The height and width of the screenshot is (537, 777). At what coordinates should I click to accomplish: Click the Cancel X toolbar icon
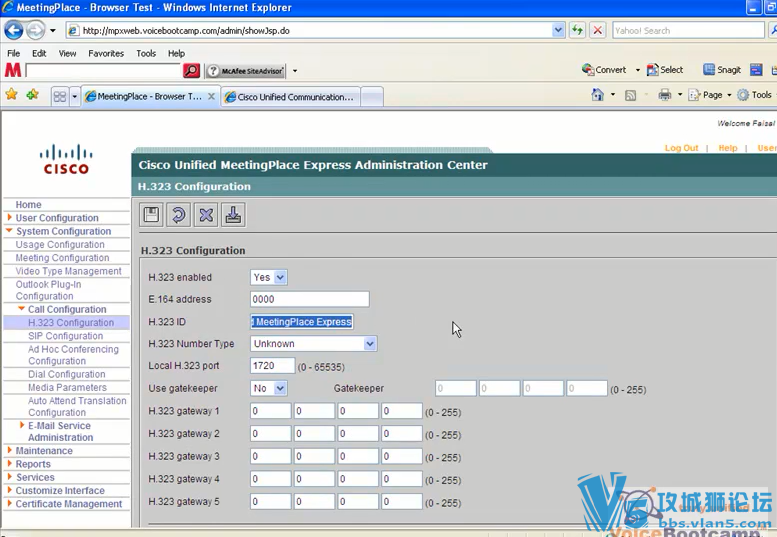coord(206,215)
